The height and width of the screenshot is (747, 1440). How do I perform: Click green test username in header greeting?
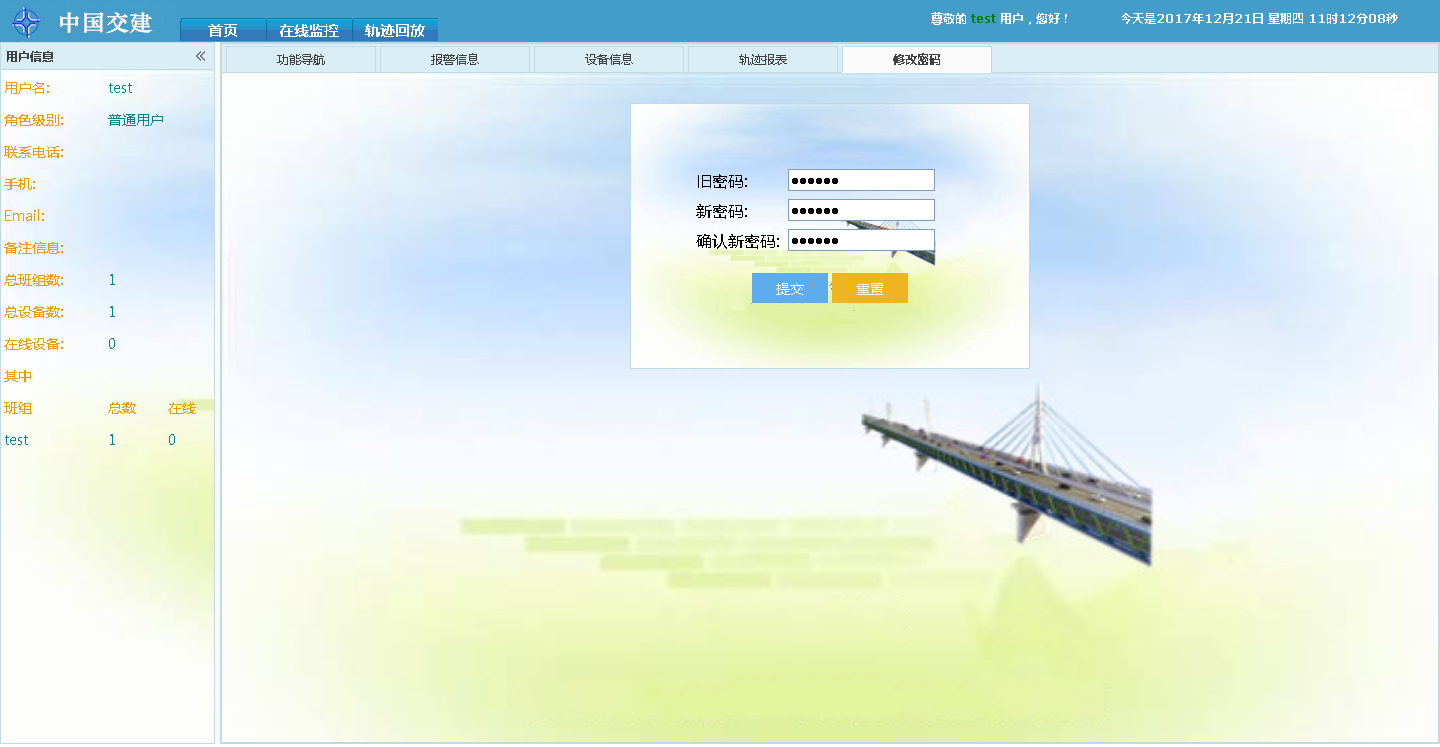pyautogui.click(x=983, y=19)
